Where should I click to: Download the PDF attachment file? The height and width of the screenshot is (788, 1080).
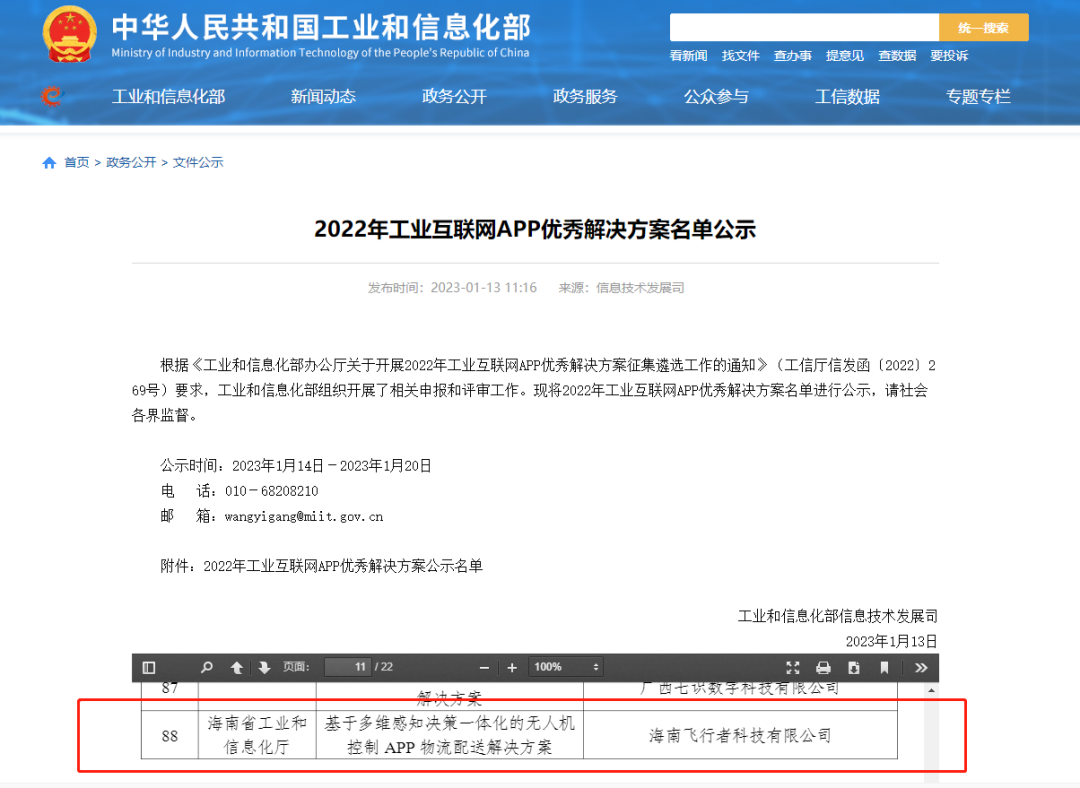click(853, 667)
